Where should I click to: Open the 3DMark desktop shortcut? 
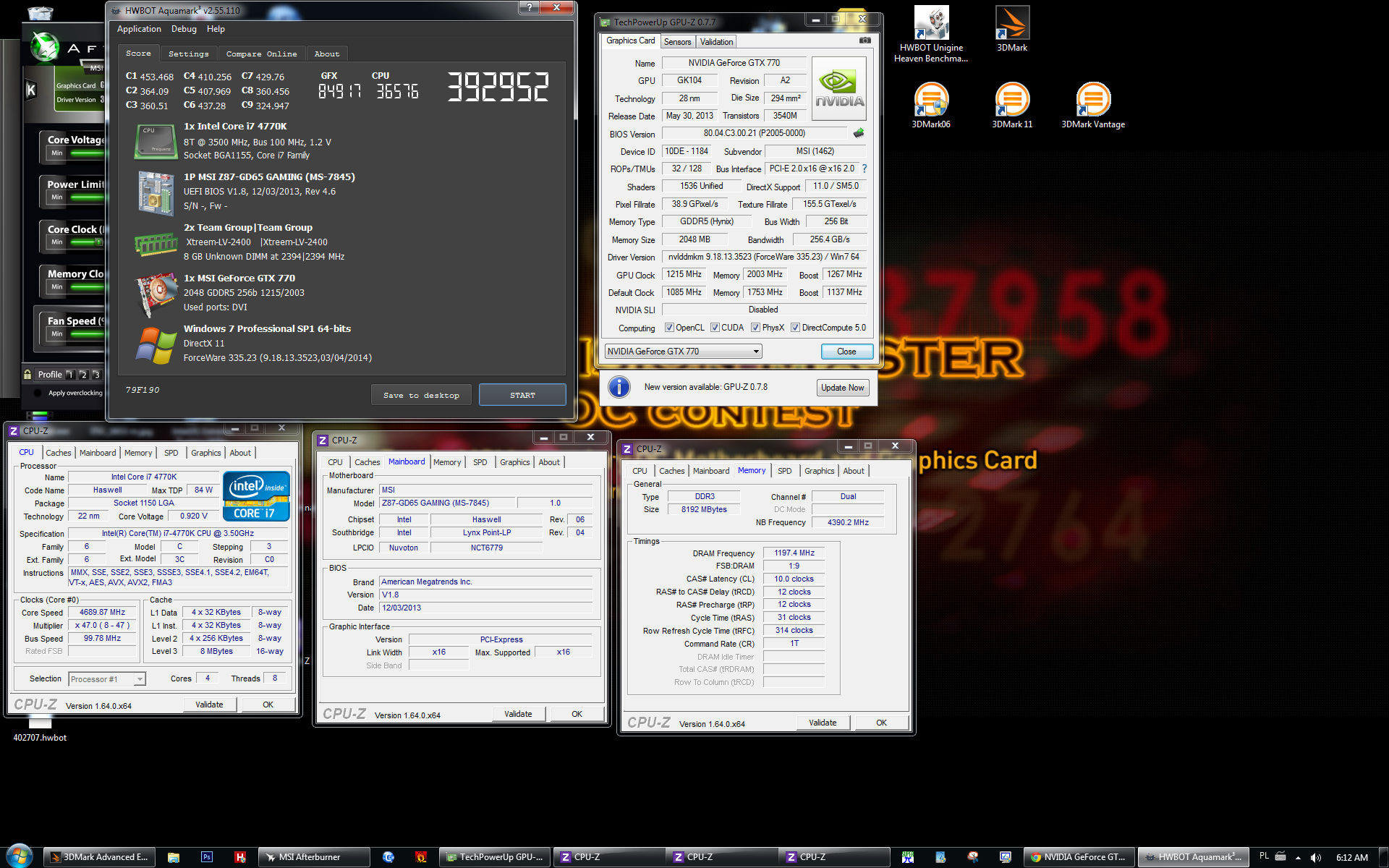click(x=1012, y=29)
